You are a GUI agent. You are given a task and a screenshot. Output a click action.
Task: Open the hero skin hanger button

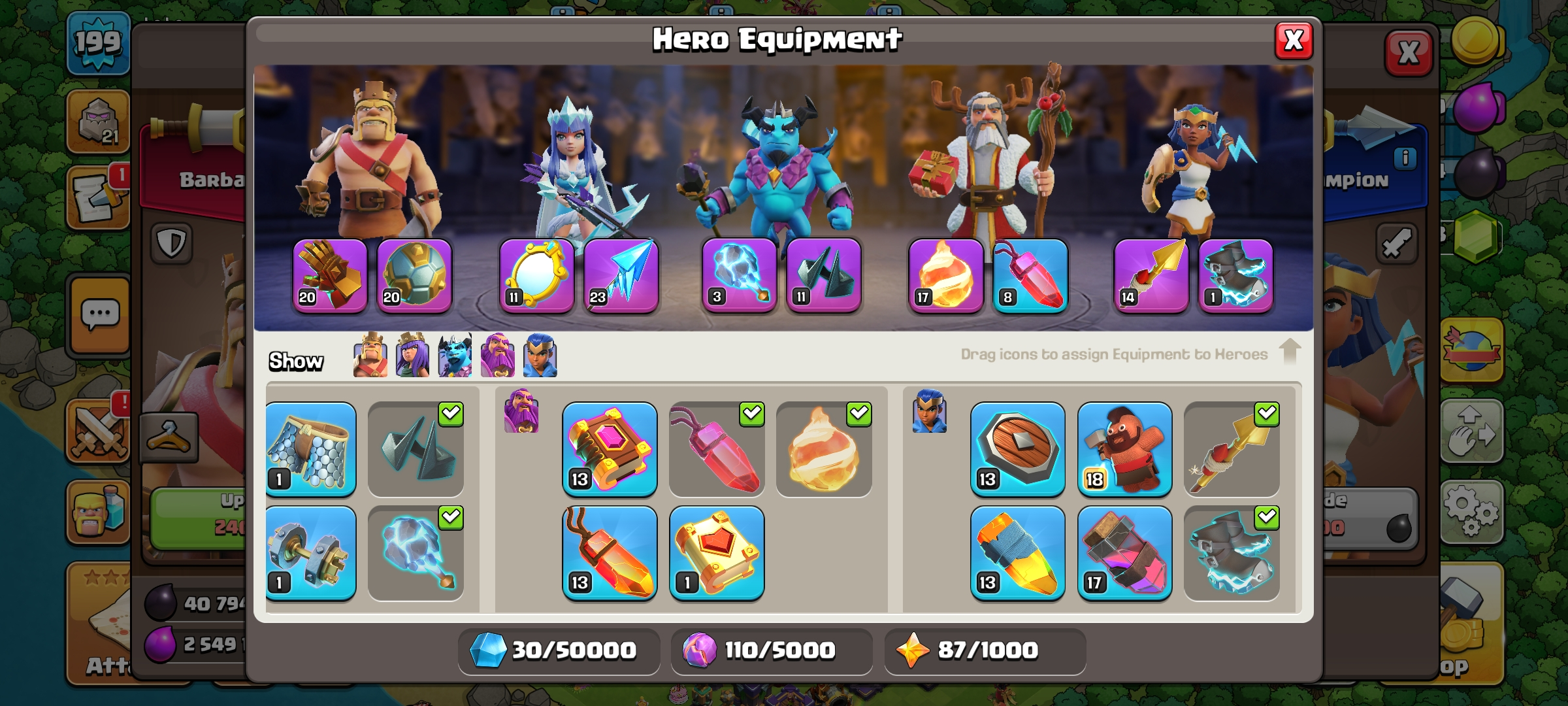[169, 437]
